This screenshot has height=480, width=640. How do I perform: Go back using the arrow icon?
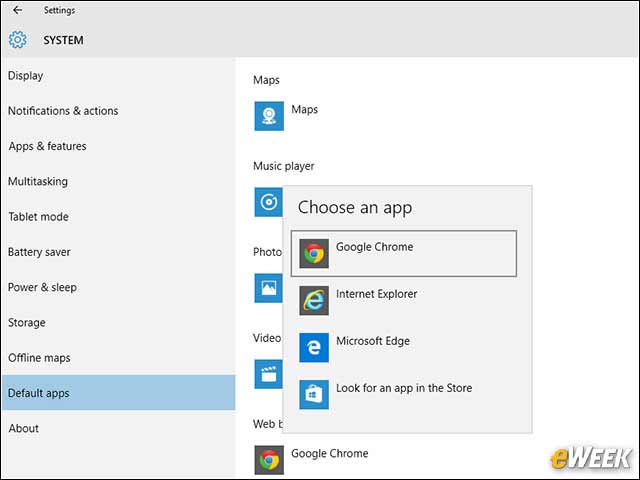[18, 10]
